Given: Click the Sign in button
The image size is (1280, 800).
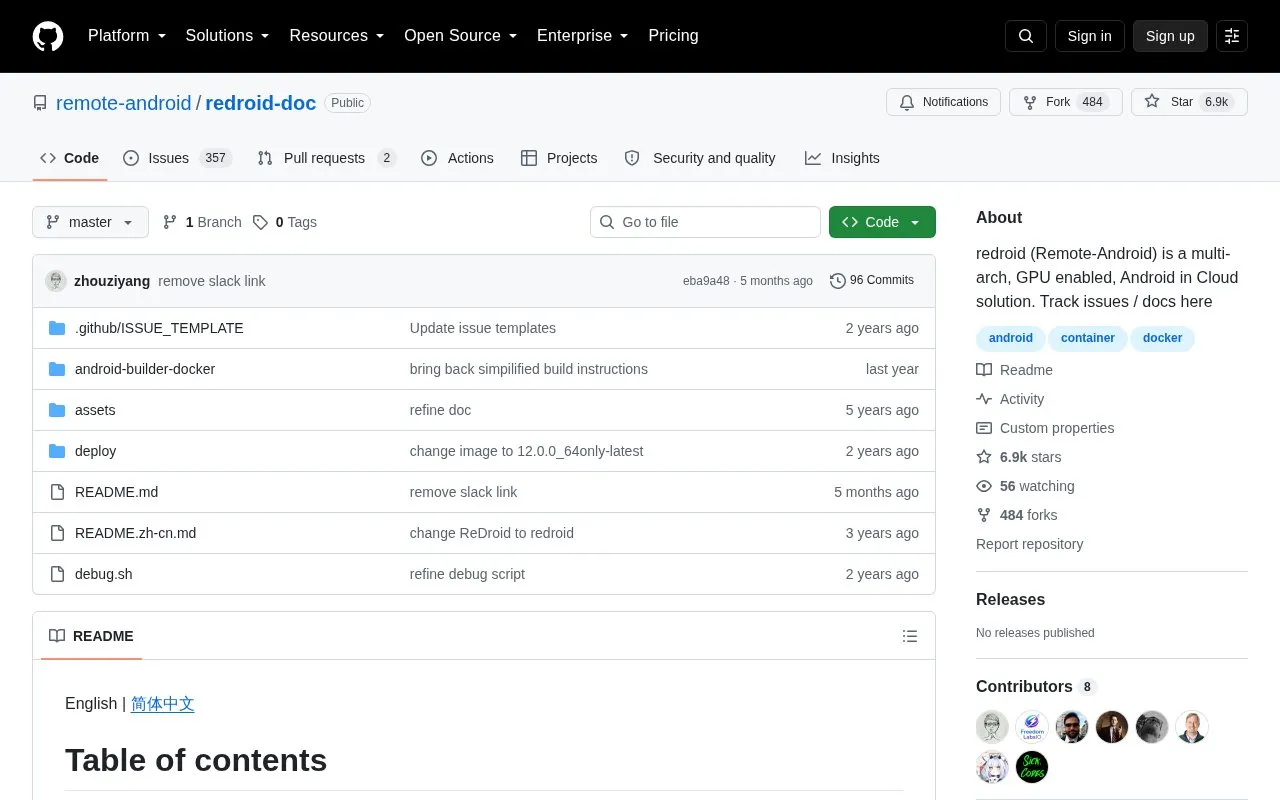Looking at the screenshot, I should pos(1089,36).
